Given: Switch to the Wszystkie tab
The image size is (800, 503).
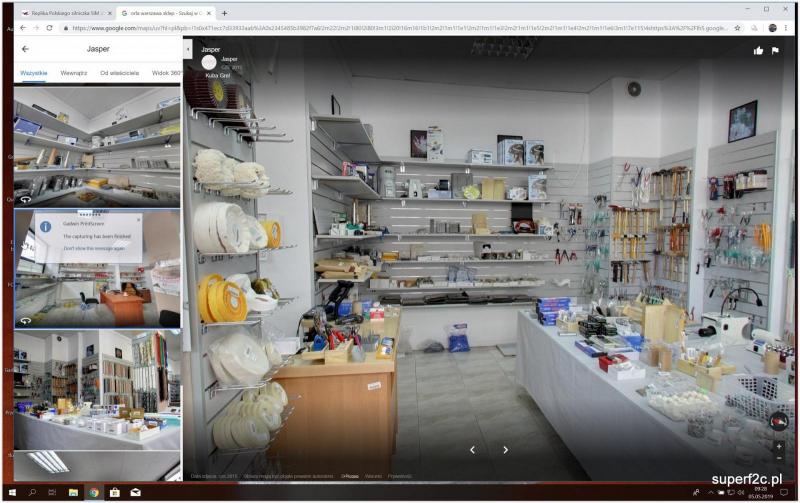Looking at the screenshot, I should tap(34, 74).
